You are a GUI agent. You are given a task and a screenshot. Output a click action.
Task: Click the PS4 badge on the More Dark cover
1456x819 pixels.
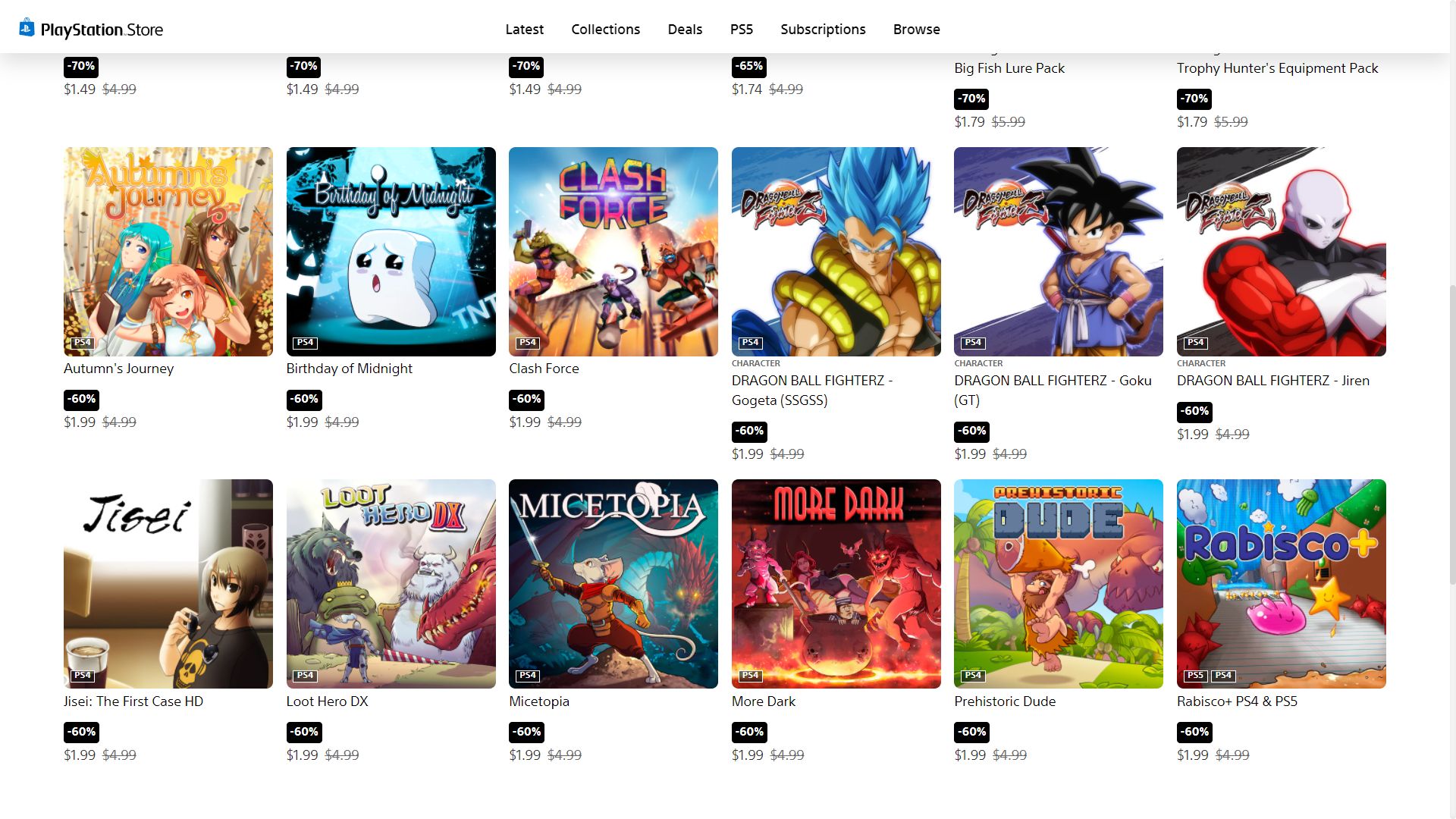[751, 676]
